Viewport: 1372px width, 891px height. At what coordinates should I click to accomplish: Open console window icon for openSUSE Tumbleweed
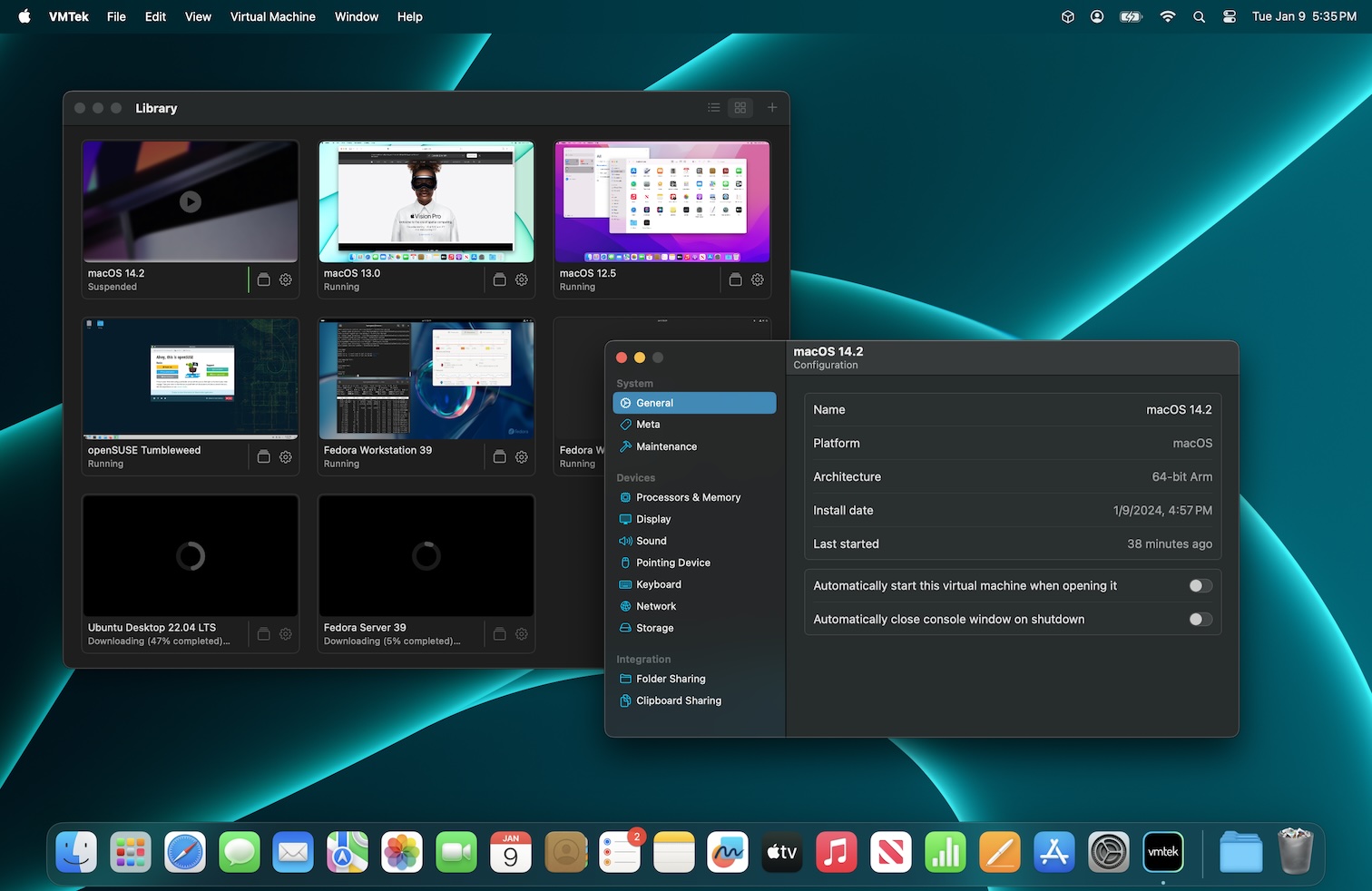coord(263,456)
